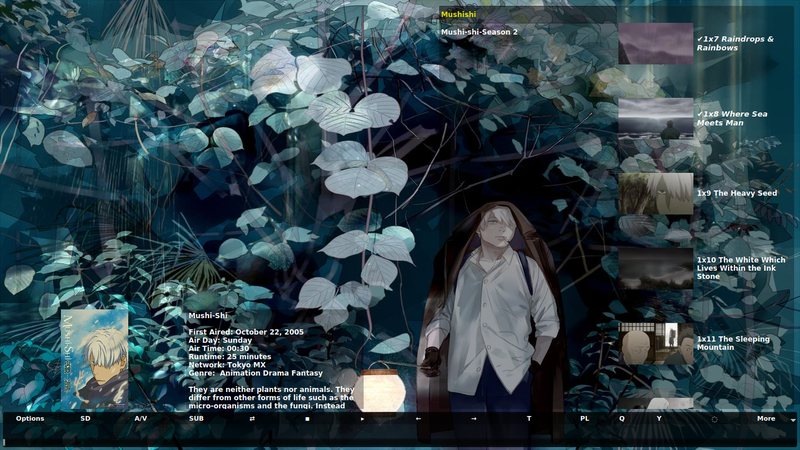Screen dimensions: 800x450
Task: Open the A/V settings button
Action: click(x=141, y=418)
